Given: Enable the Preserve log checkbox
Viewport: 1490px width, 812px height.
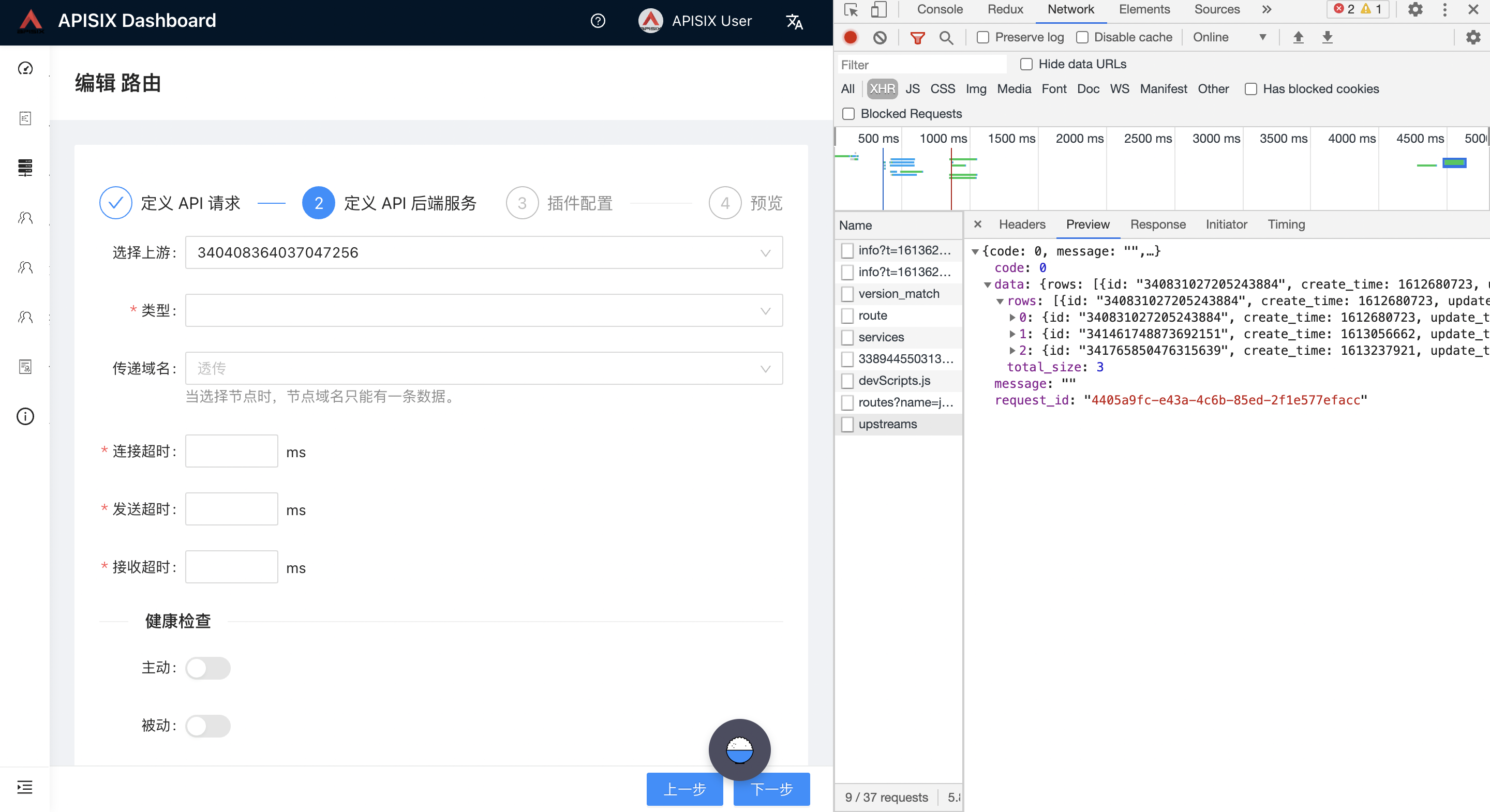Looking at the screenshot, I should (x=983, y=36).
